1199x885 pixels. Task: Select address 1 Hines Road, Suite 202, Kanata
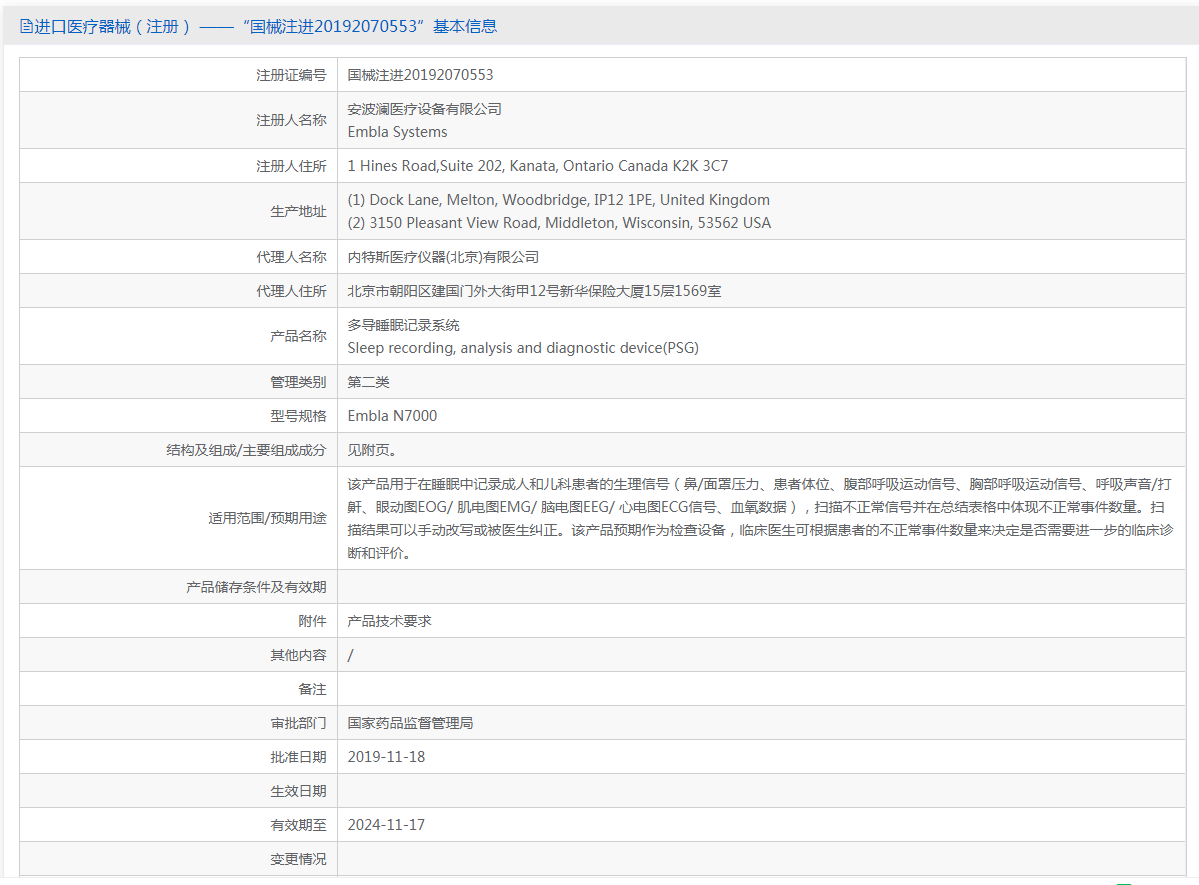pos(538,166)
